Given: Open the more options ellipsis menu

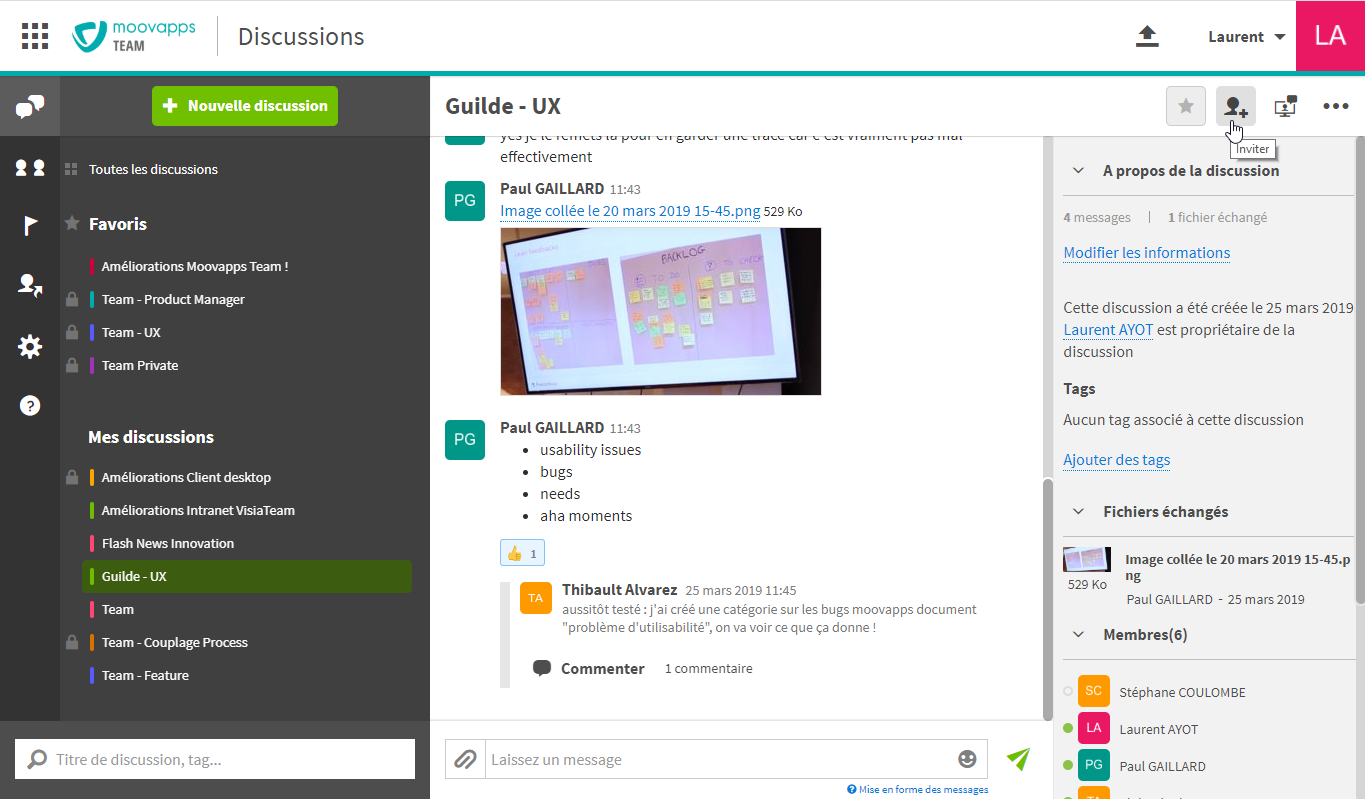Looking at the screenshot, I should pyautogui.click(x=1336, y=106).
